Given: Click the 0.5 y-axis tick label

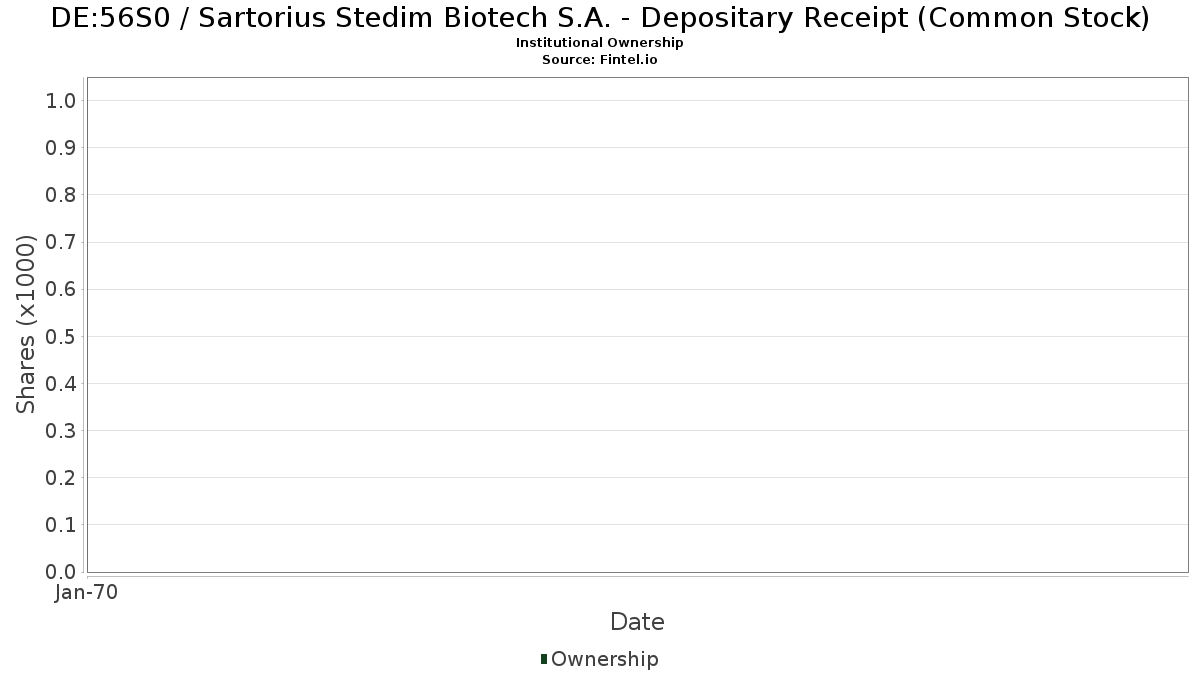Looking at the screenshot, I should tap(61, 336).
